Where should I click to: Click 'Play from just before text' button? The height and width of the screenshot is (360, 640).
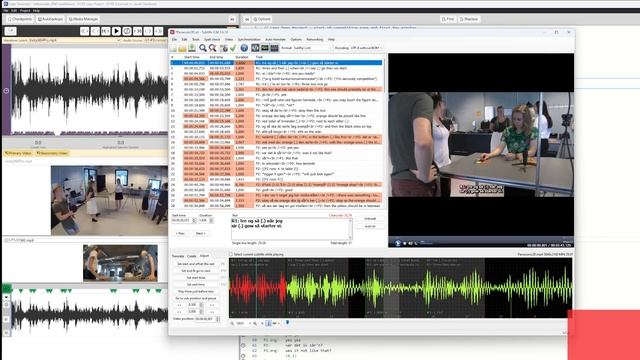196,291
